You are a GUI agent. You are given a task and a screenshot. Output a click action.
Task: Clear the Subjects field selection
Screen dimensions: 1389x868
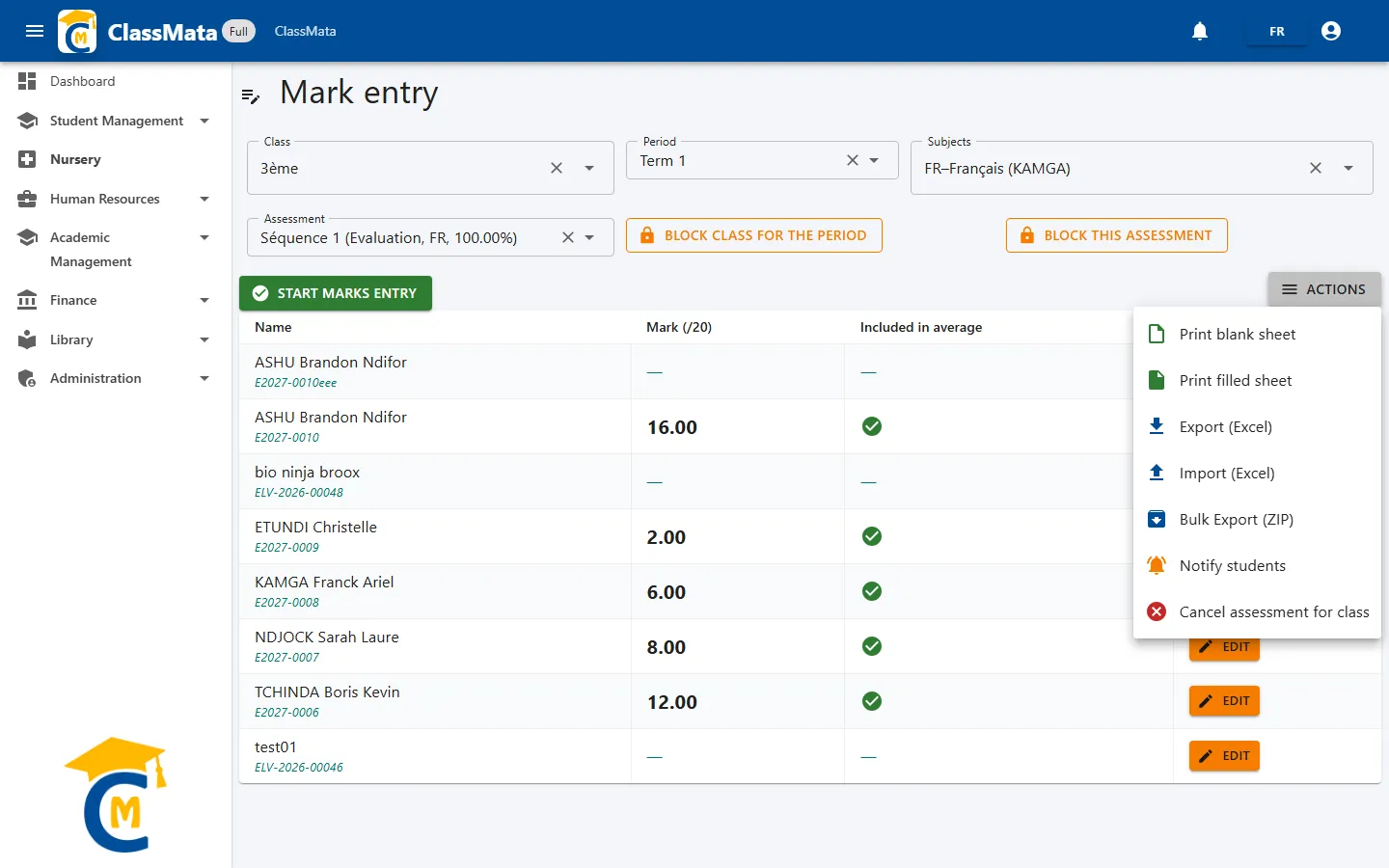[x=1316, y=168]
